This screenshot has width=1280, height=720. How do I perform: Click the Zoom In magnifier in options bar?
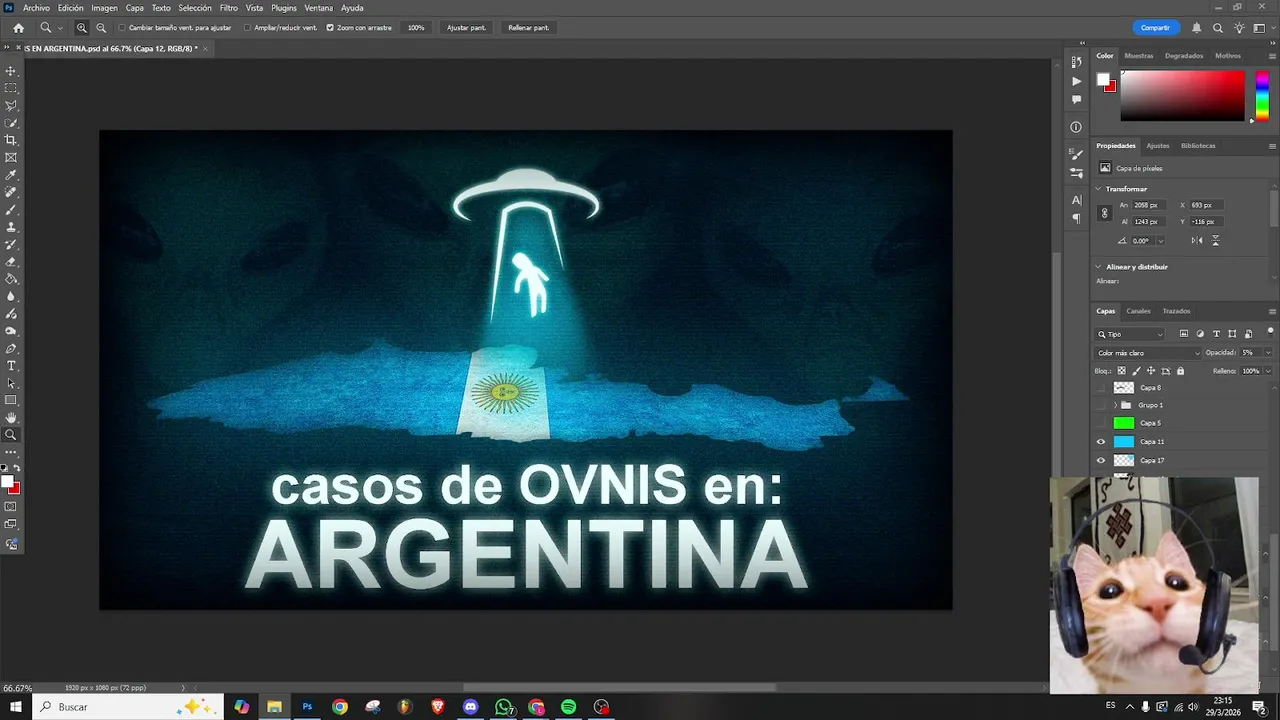(82, 28)
